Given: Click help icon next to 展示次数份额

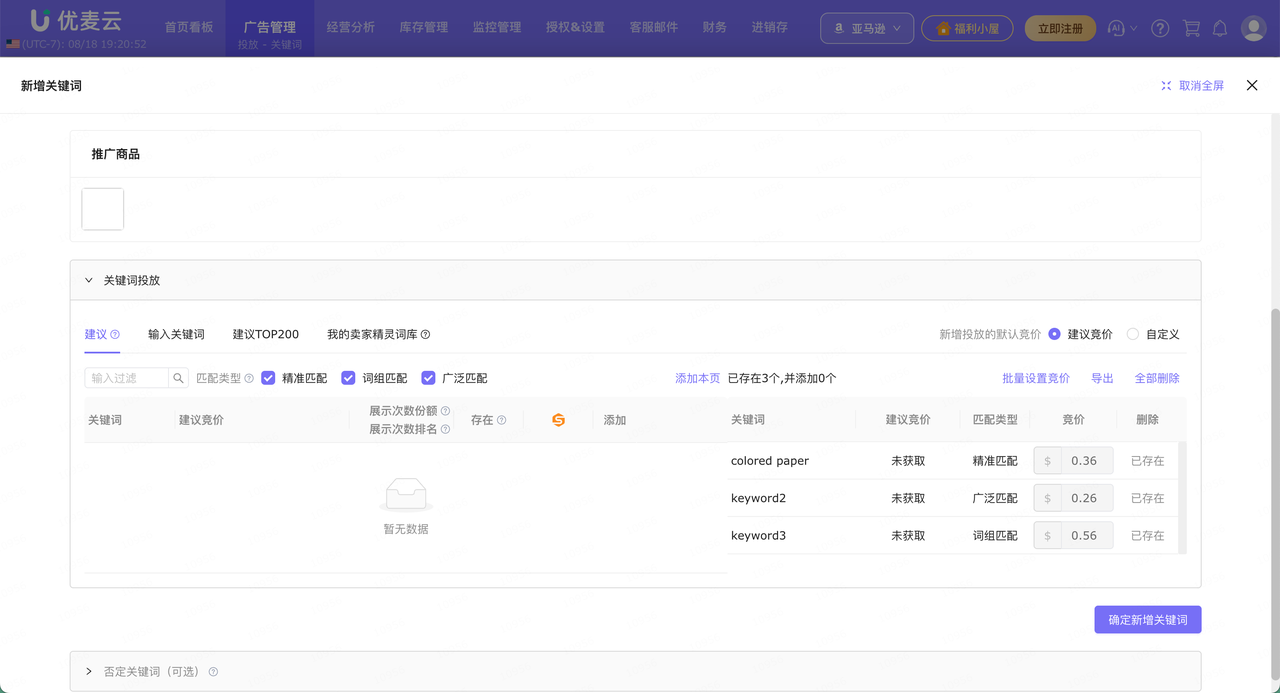Looking at the screenshot, I should [x=445, y=411].
